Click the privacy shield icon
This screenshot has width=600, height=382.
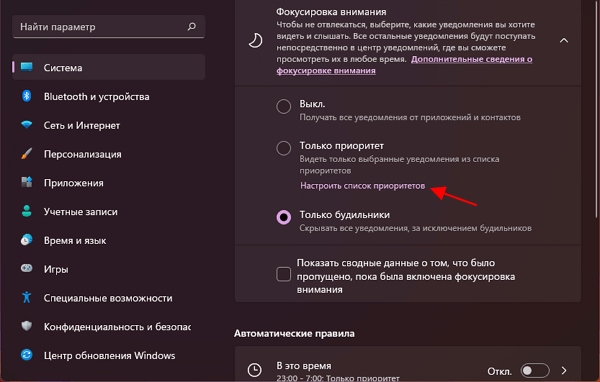click(26, 326)
